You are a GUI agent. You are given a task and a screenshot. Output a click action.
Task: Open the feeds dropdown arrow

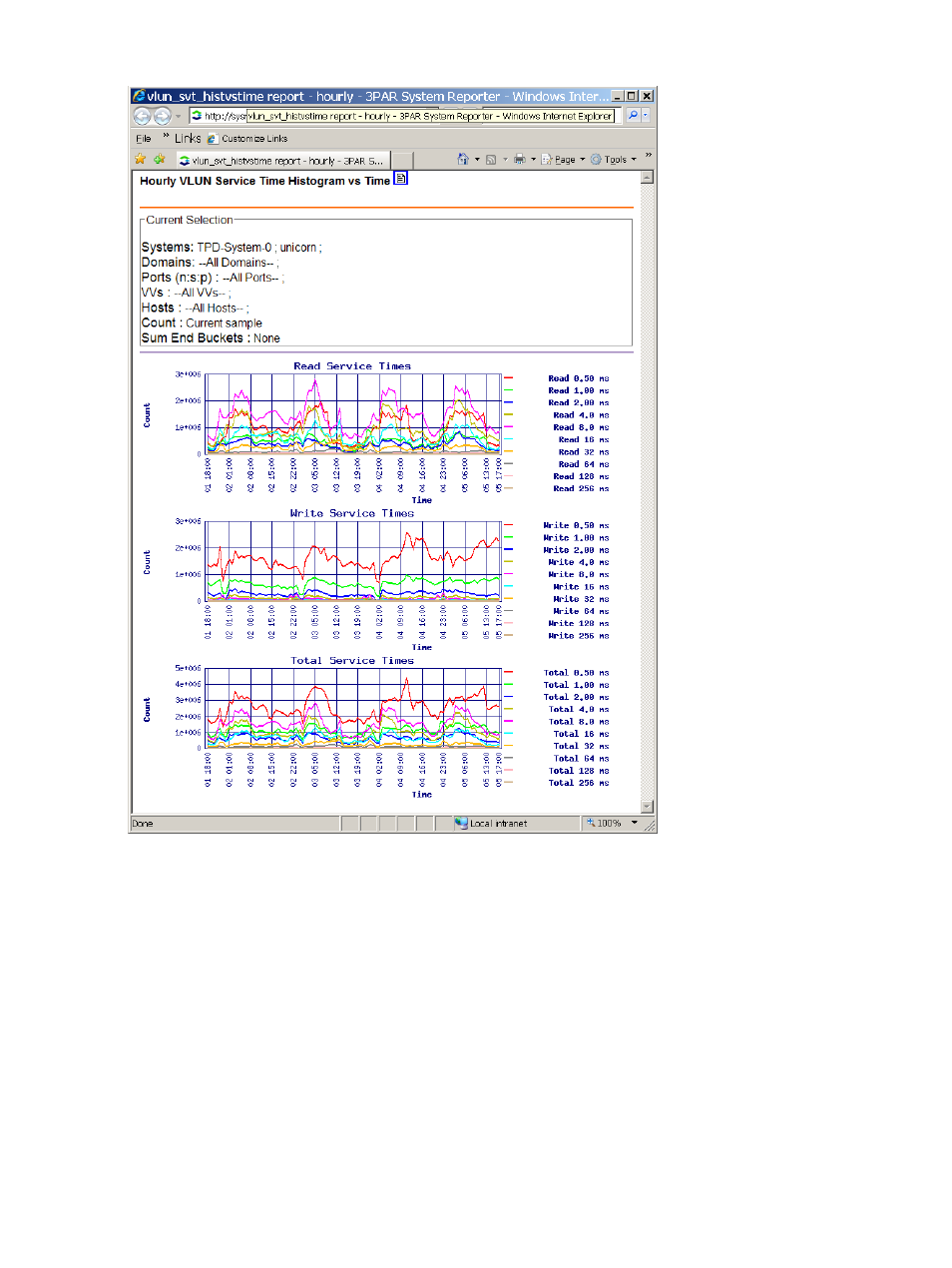(505, 160)
